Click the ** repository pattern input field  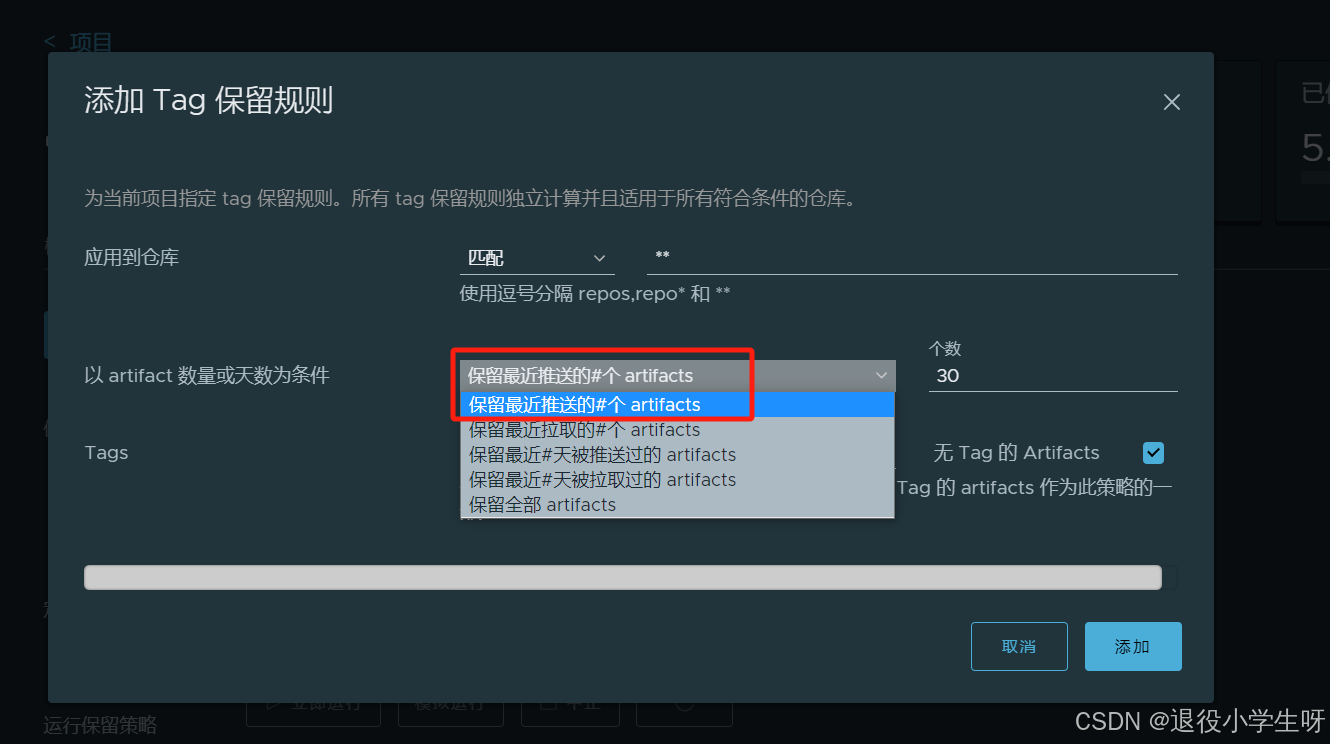[x=900, y=257]
